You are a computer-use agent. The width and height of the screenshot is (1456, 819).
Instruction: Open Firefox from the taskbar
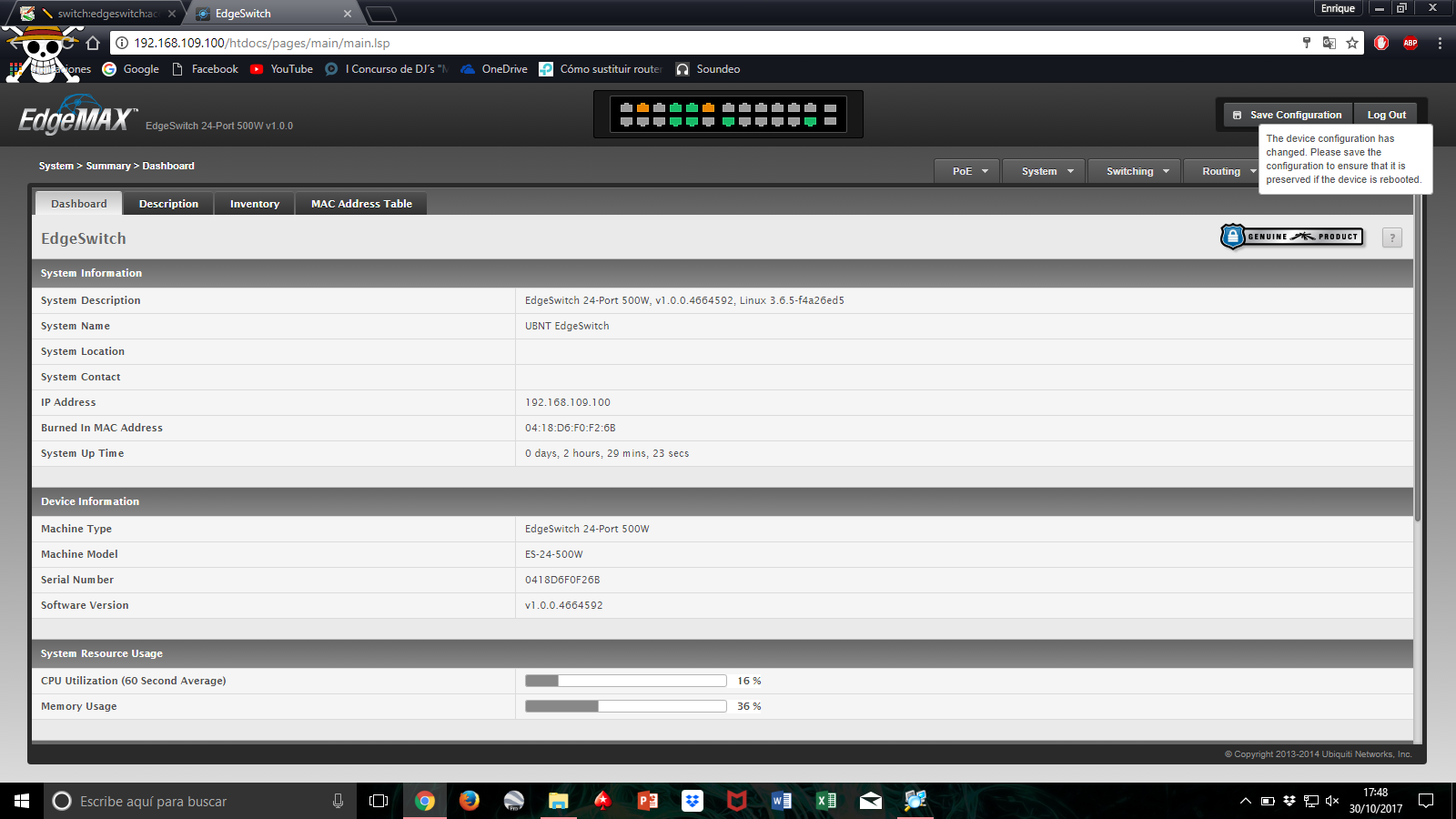coord(469,801)
